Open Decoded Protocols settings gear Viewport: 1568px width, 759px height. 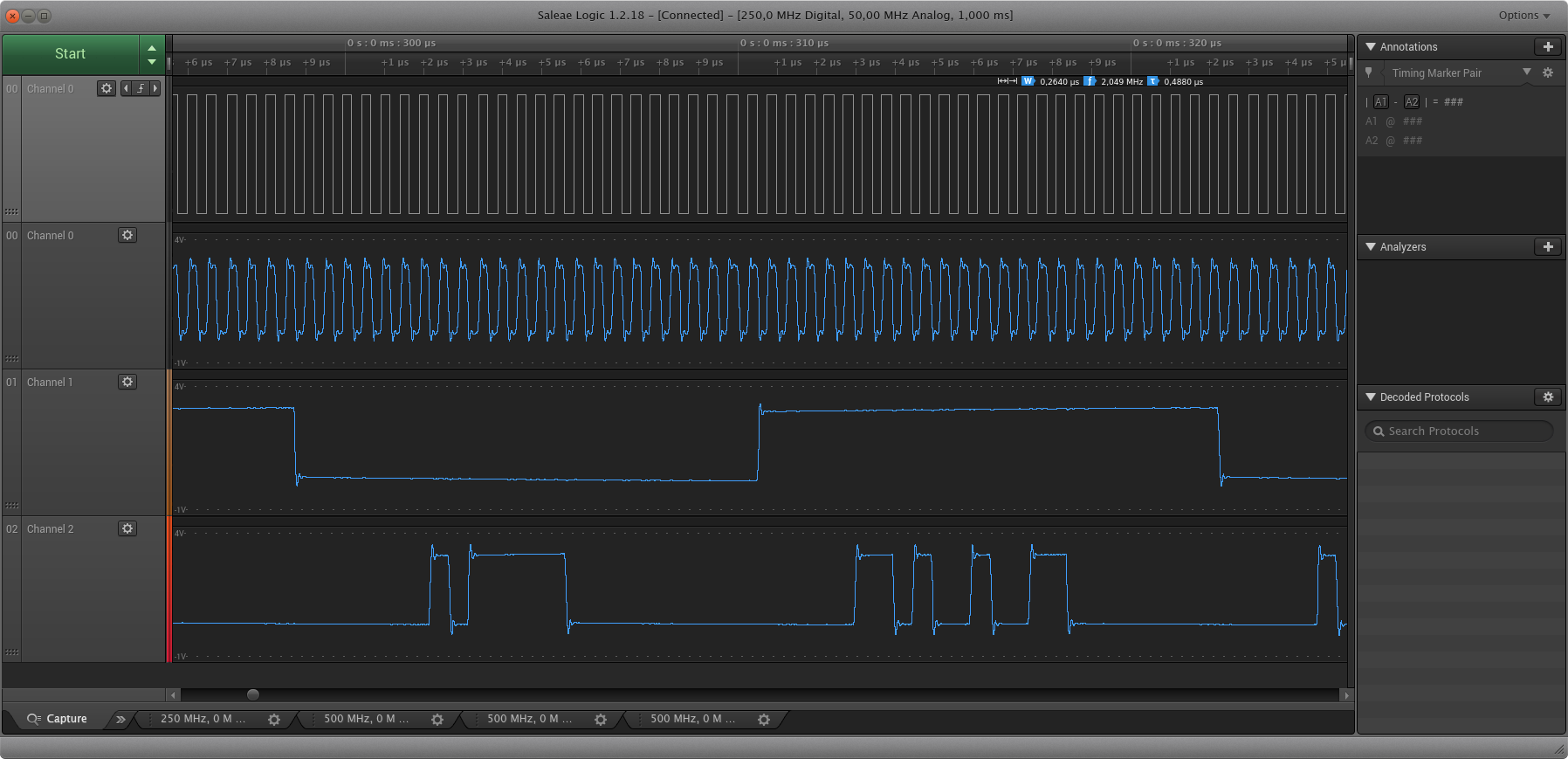tap(1548, 397)
